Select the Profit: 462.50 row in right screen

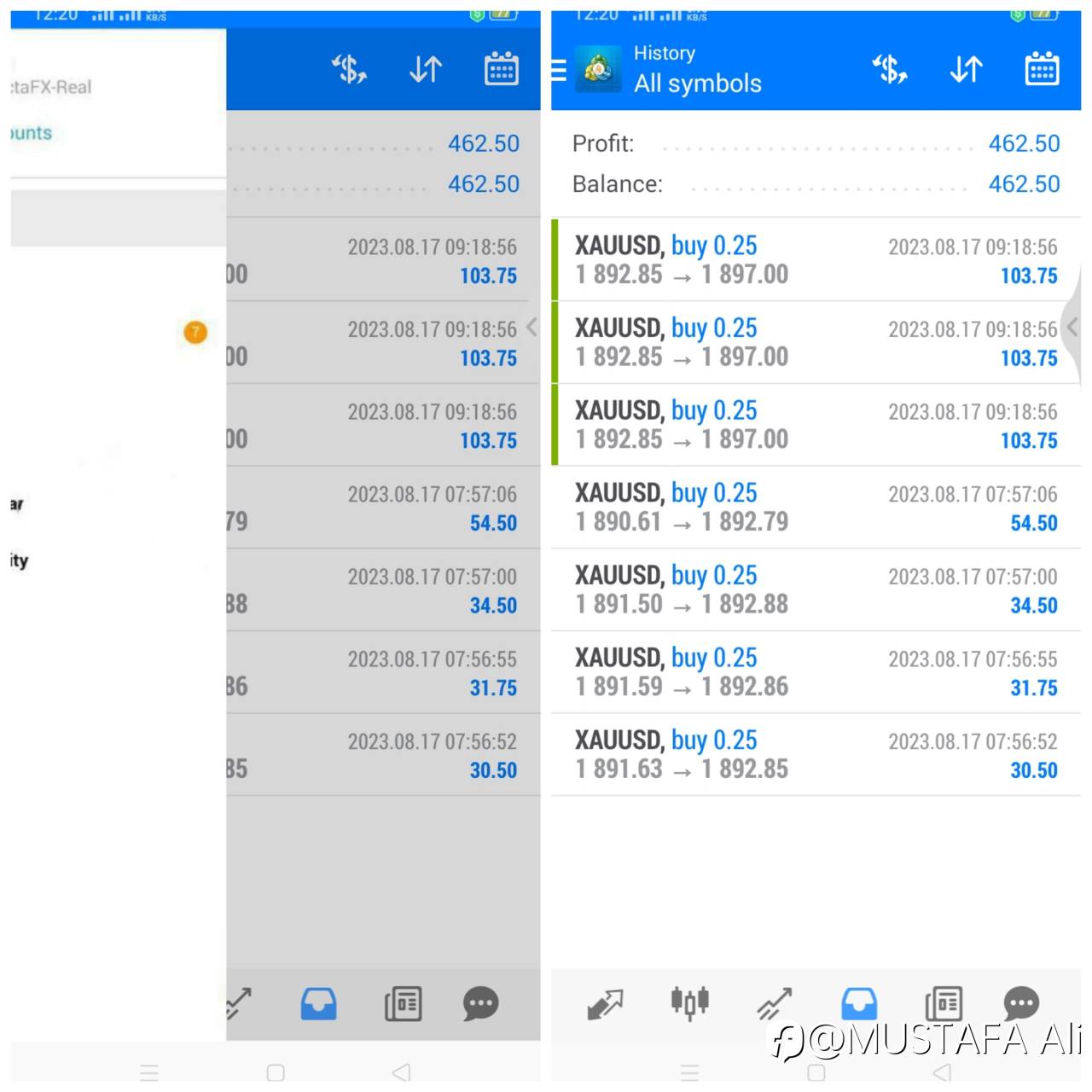[x=816, y=143]
